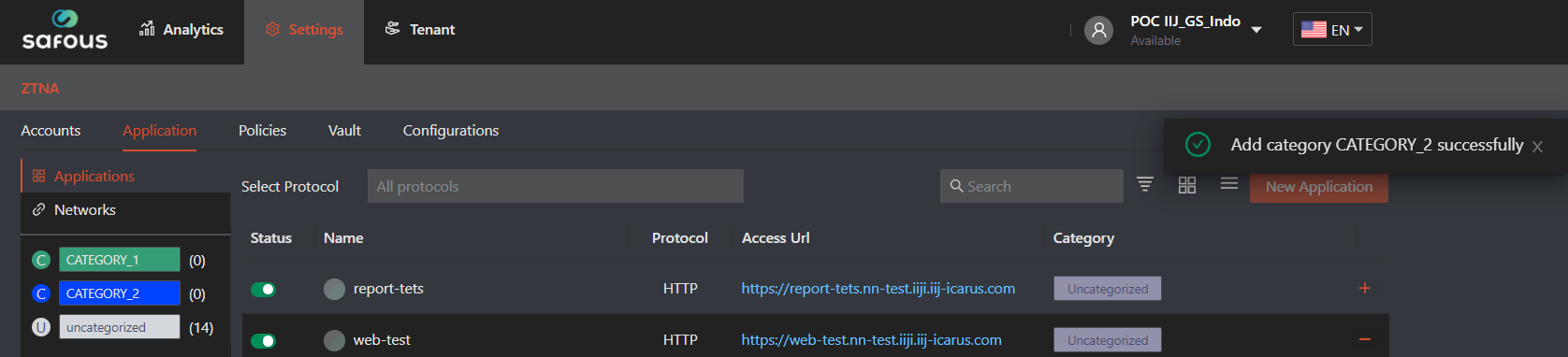Click the user avatar icon
This screenshot has height=357, width=1568.
(x=1098, y=30)
